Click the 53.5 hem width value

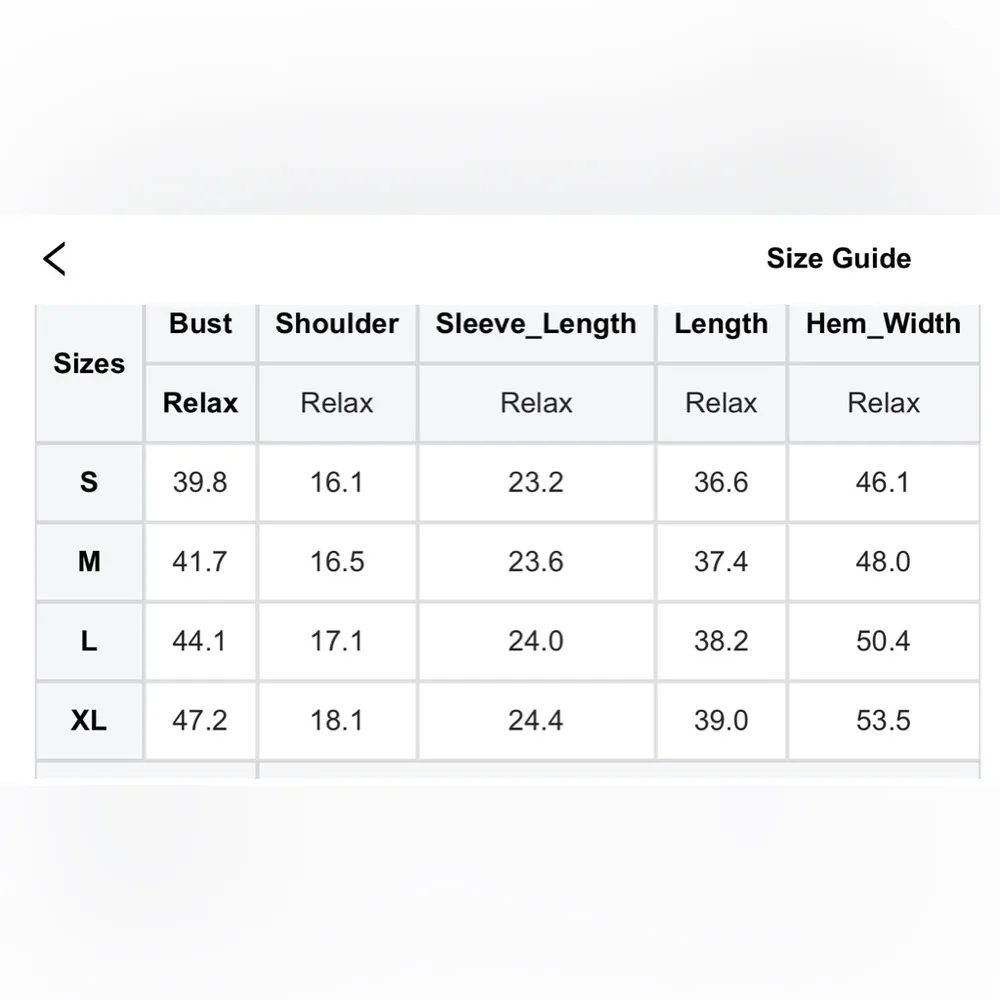[883, 720]
